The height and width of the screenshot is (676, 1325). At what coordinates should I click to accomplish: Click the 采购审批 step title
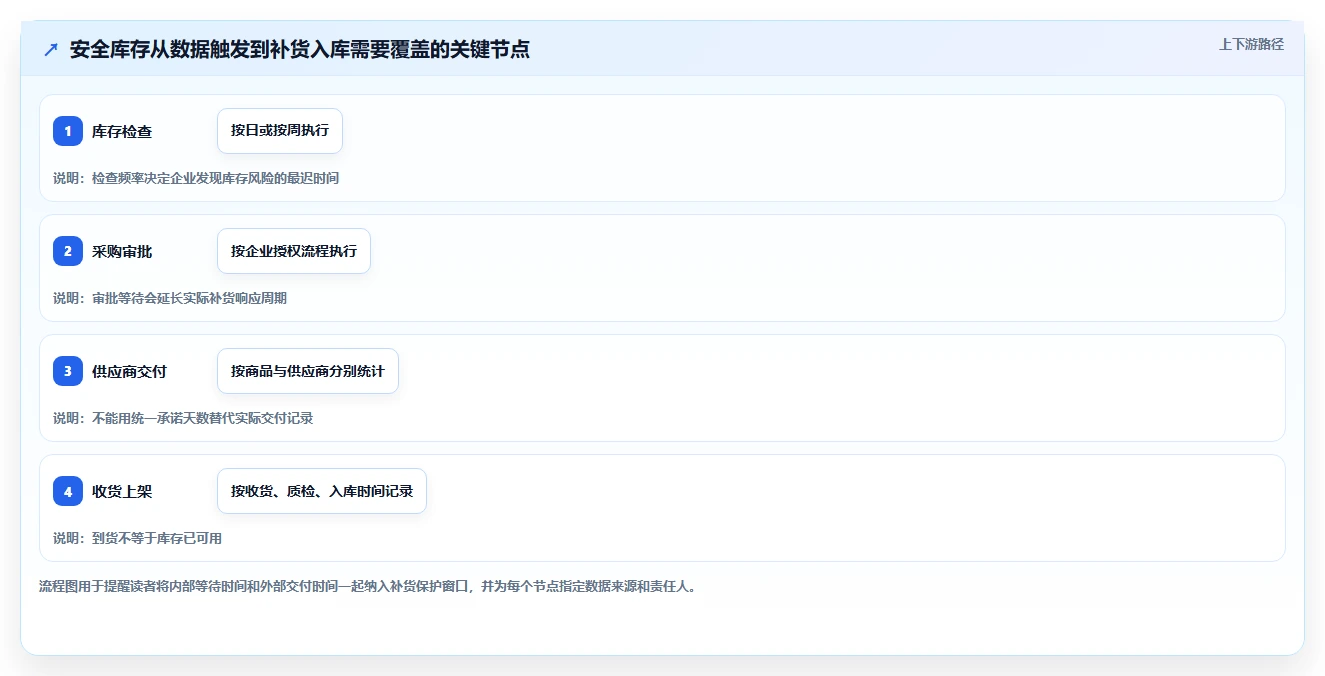coord(122,251)
